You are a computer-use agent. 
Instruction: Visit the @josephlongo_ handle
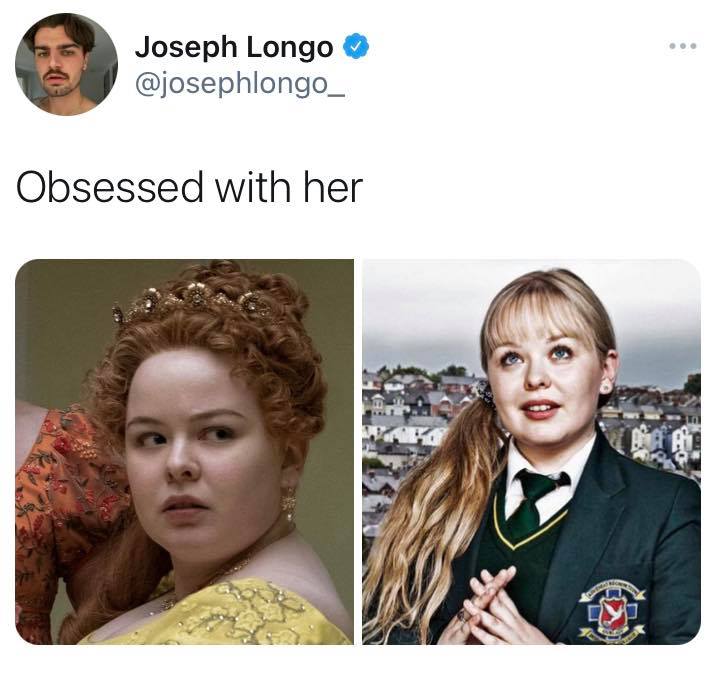pyautogui.click(x=240, y=84)
